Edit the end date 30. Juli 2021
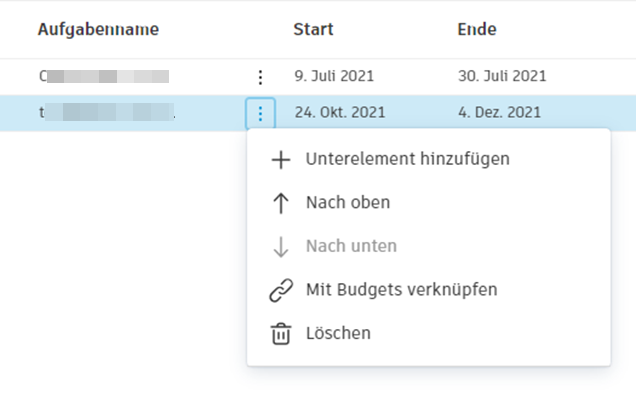The height and width of the screenshot is (408, 636). [502, 76]
